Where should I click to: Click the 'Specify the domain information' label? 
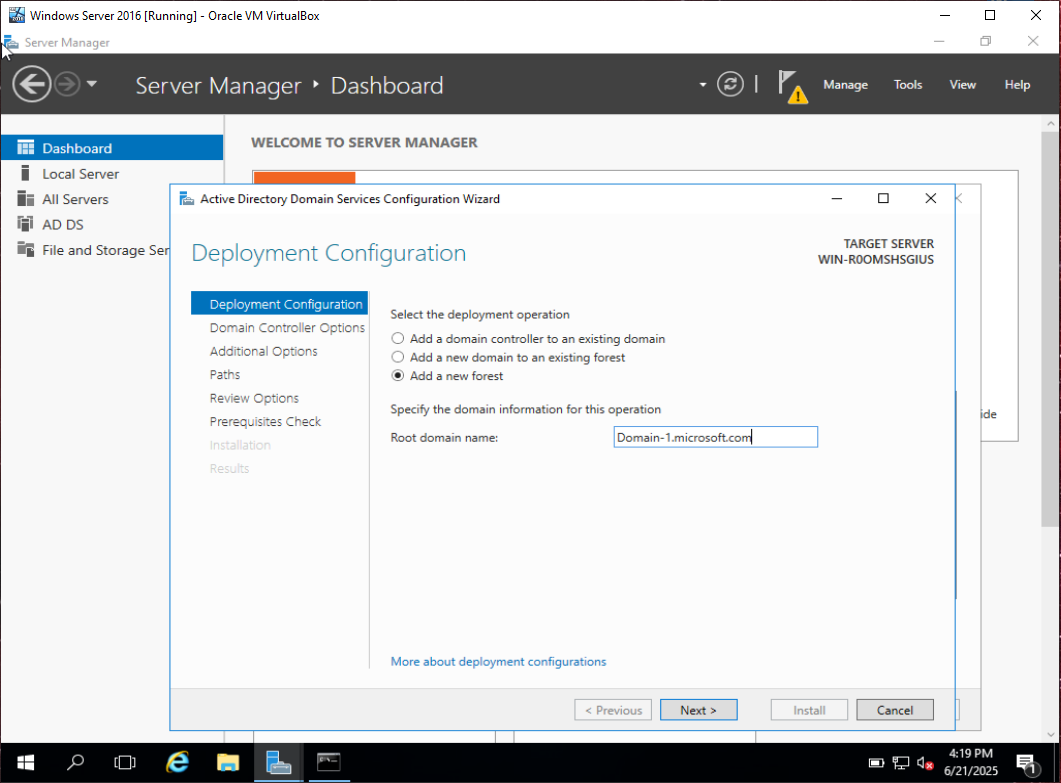pos(526,409)
